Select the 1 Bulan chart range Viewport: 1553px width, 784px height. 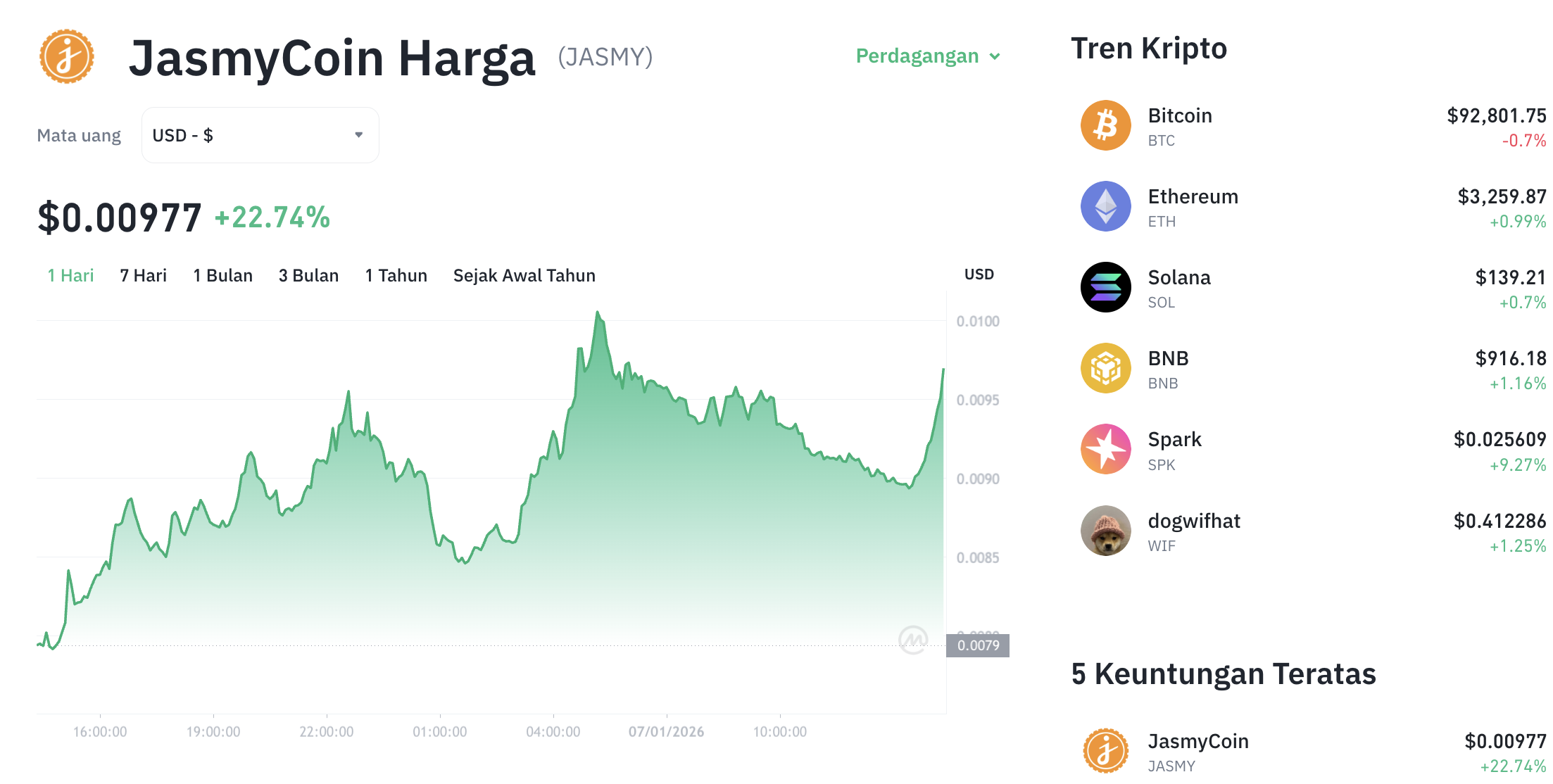222,275
